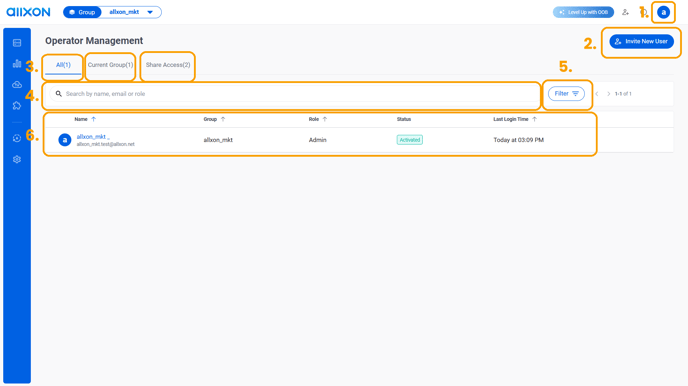Click Invite New User button
The height and width of the screenshot is (386, 688).
(641, 41)
